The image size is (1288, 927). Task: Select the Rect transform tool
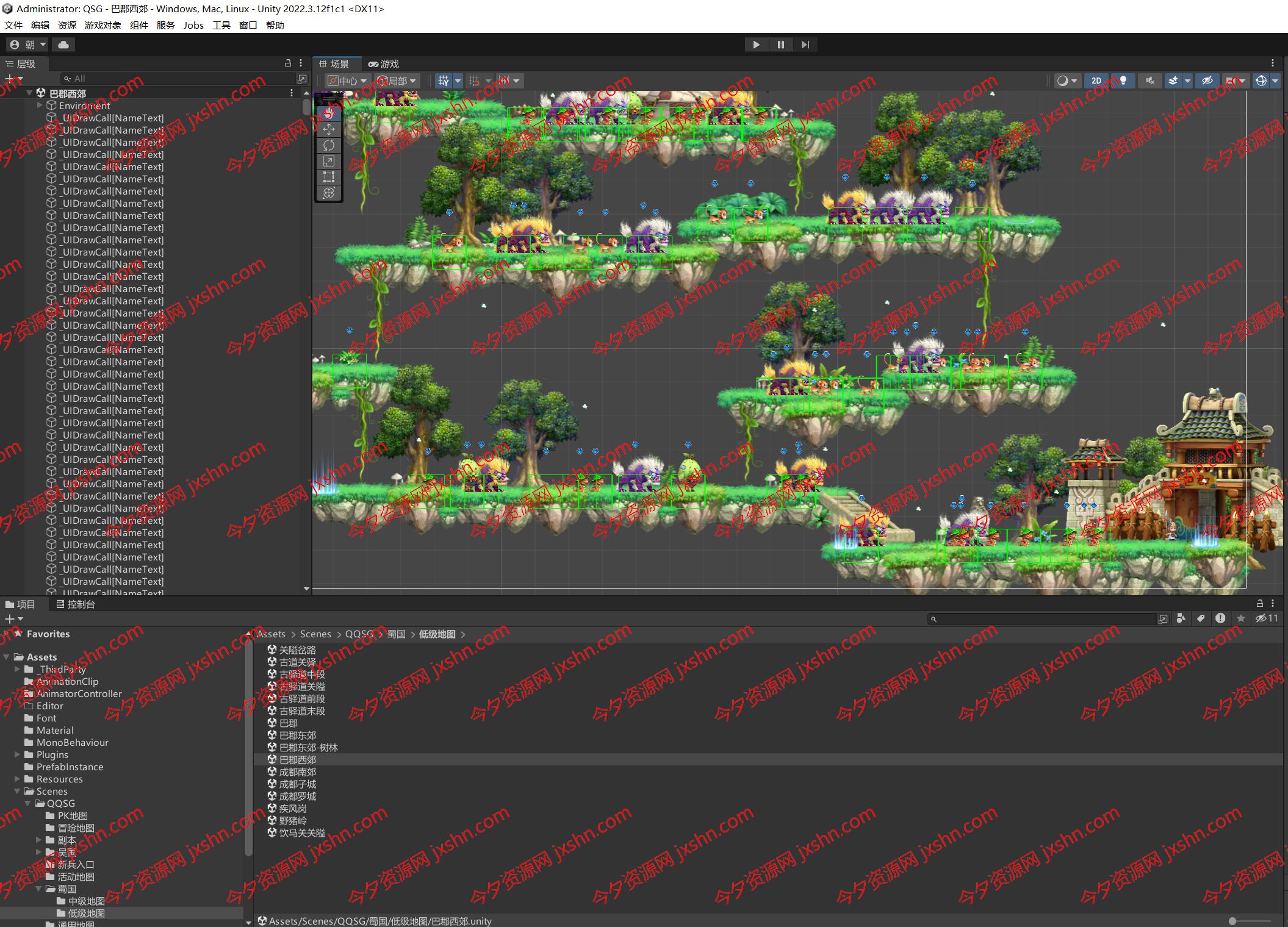click(328, 177)
